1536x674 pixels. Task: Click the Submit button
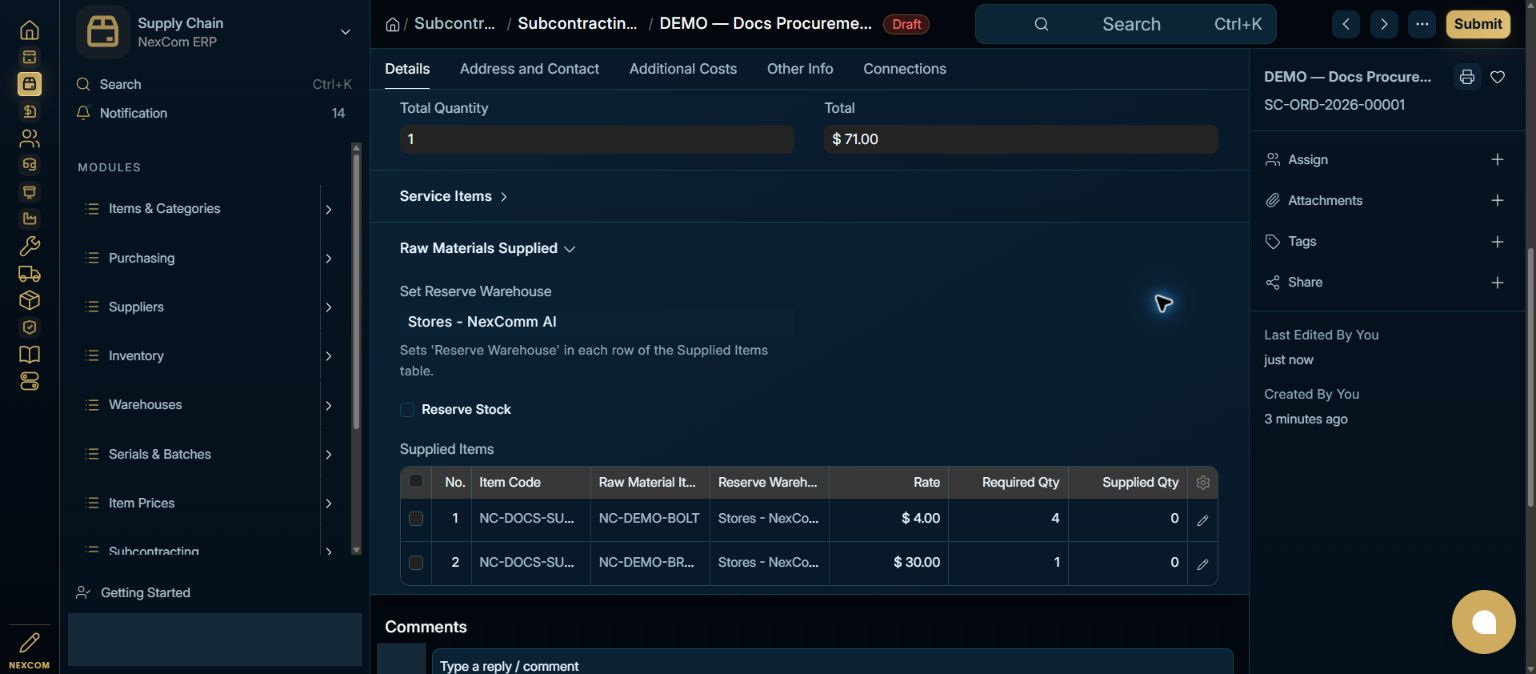1478,24
